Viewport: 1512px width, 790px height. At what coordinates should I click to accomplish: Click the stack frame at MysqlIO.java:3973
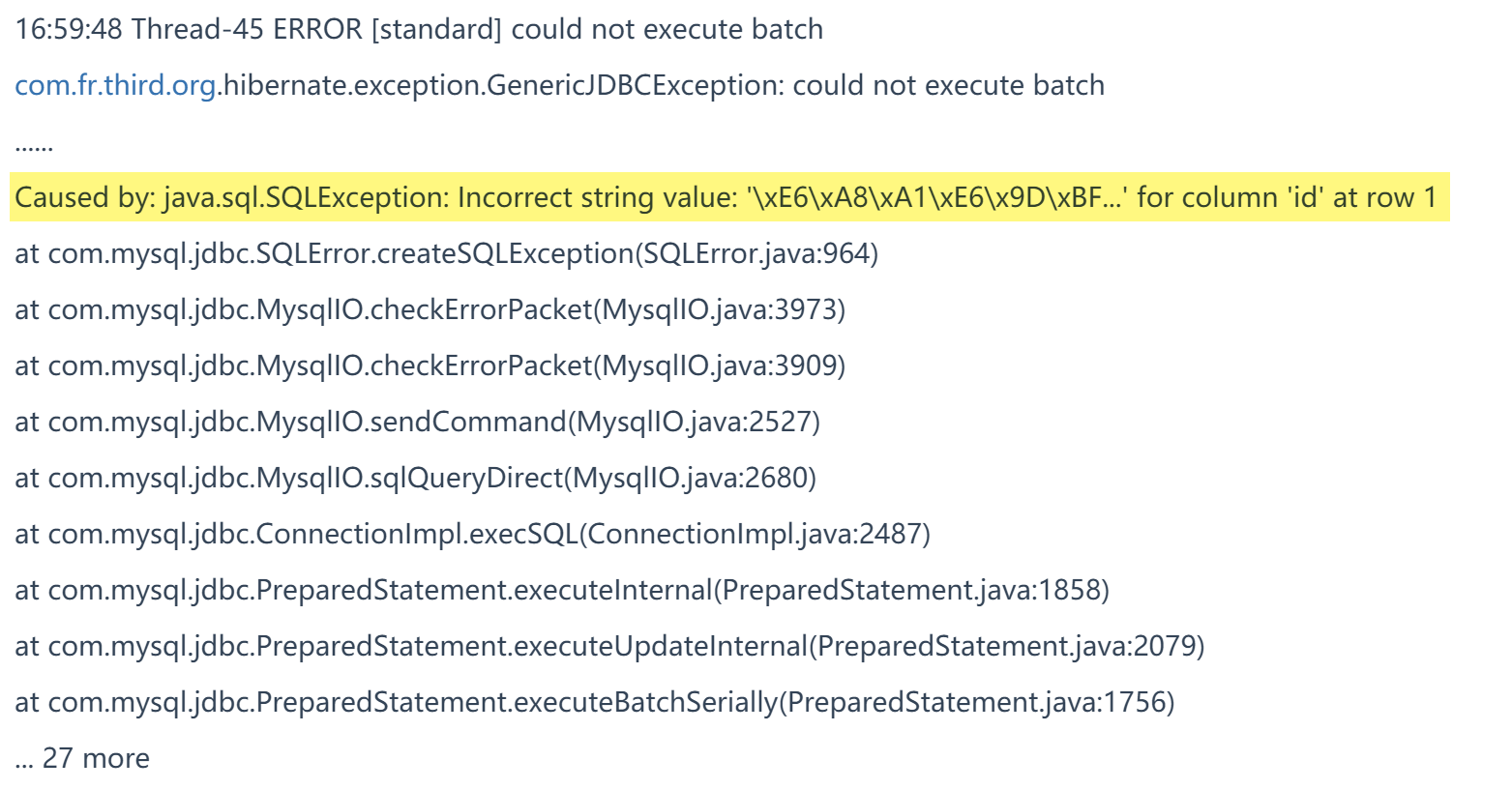tap(430, 310)
